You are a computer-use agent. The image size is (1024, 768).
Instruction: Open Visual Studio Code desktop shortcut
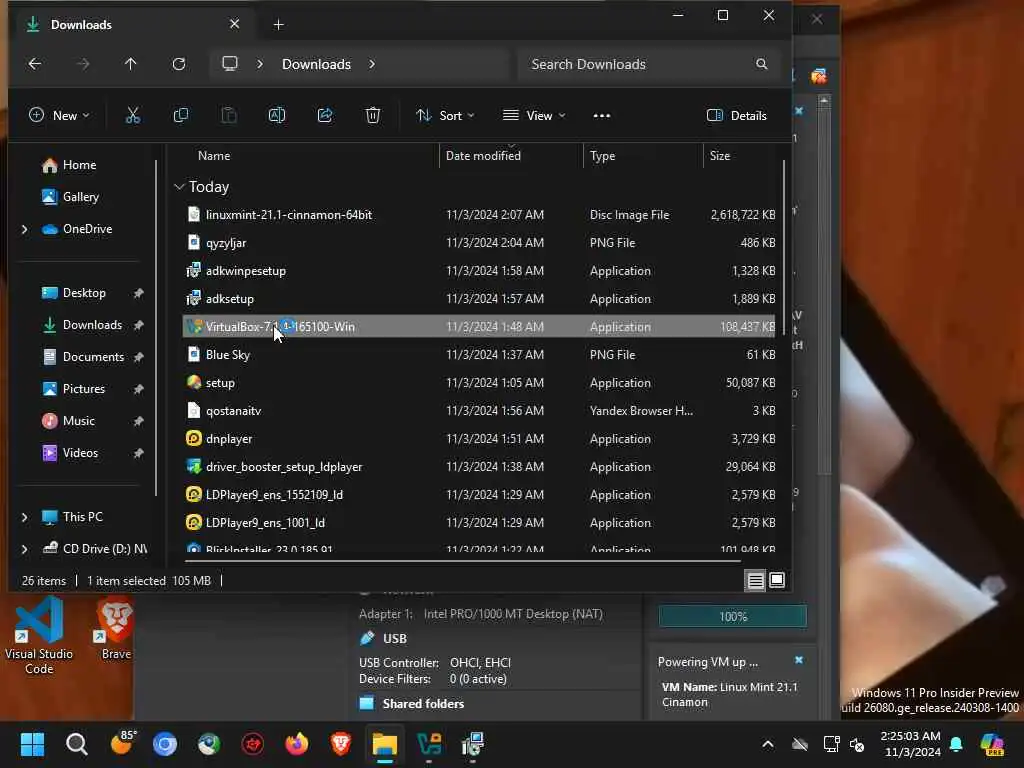pyautogui.click(x=39, y=636)
